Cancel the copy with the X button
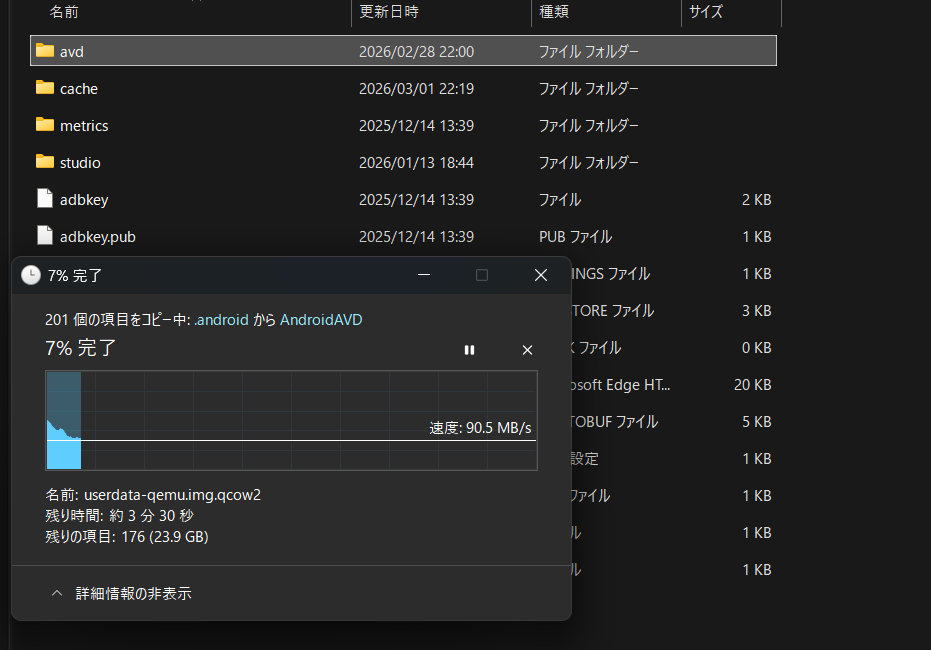 (527, 350)
